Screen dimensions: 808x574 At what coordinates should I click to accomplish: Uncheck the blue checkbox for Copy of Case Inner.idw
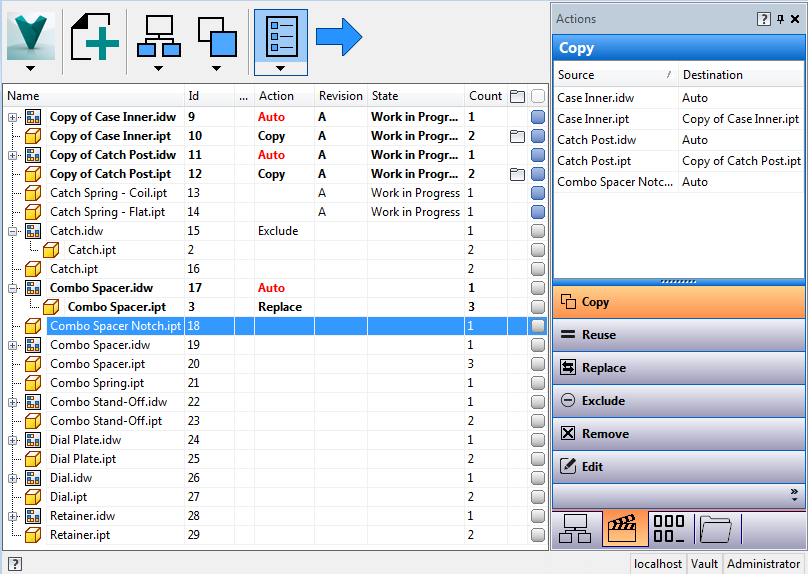(538, 117)
